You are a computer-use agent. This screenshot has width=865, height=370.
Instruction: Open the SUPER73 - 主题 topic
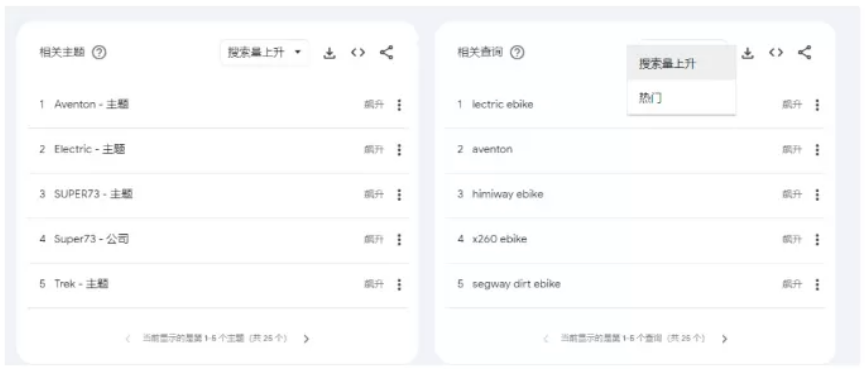(93, 194)
